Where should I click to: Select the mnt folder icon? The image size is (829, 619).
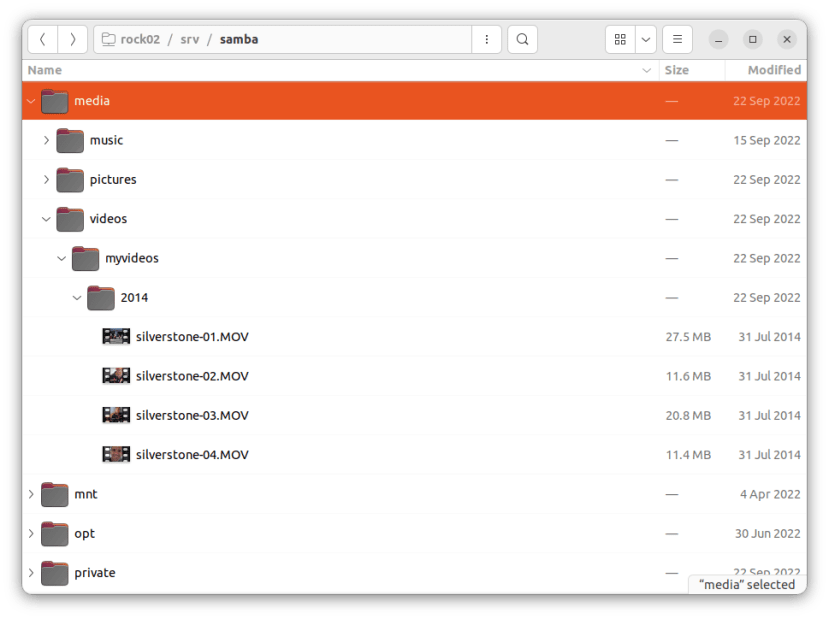54,494
